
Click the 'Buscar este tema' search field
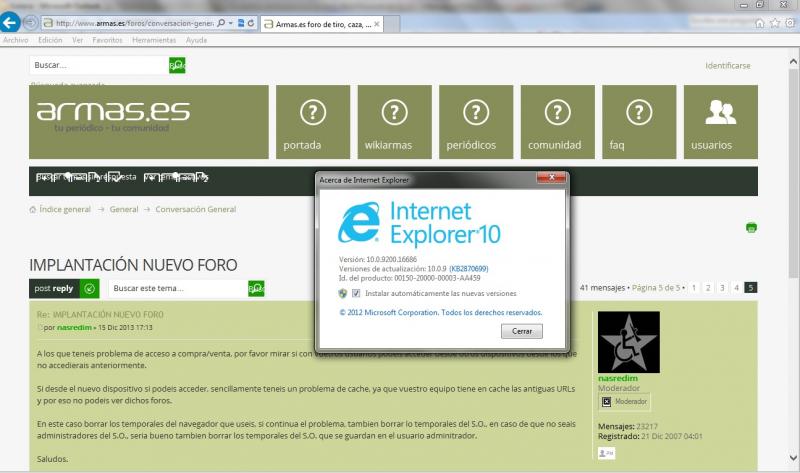pos(176,289)
